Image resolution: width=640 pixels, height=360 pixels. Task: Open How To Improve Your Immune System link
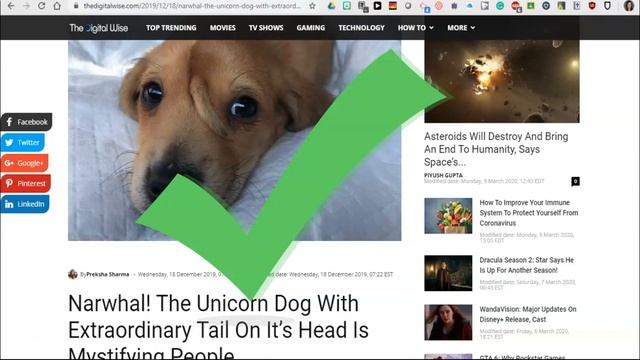click(529, 213)
